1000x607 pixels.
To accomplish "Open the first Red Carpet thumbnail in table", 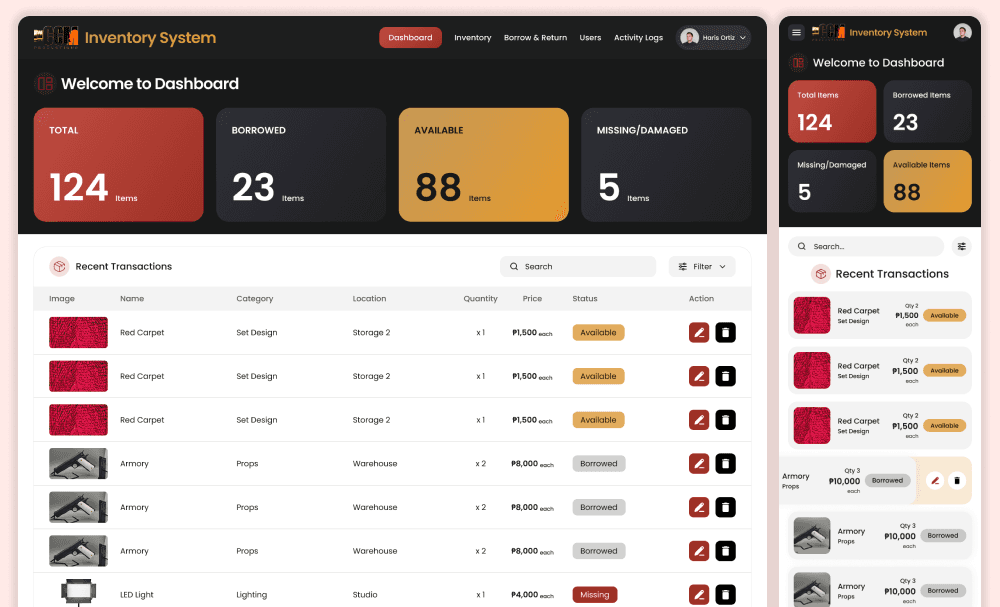I will (78, 332).
